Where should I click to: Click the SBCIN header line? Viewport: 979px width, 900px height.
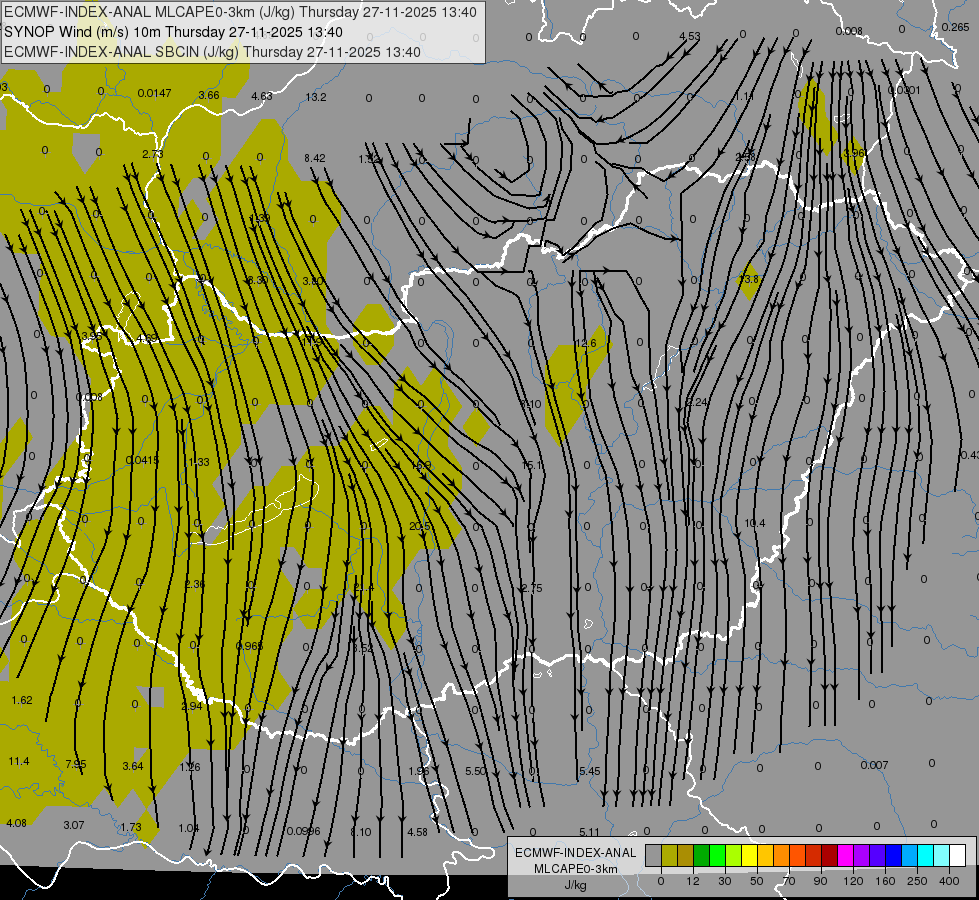click(x=212, y=52)
